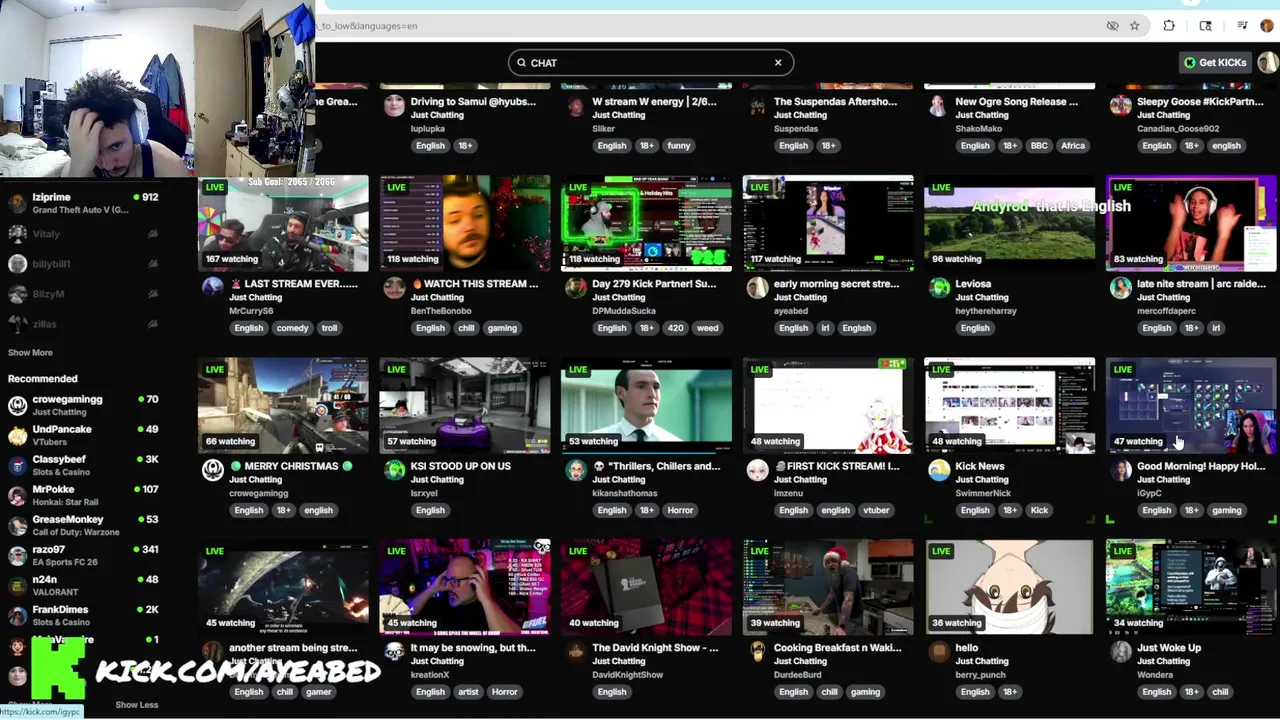Open the MERRY CHRISTMAS stream title

291,466
